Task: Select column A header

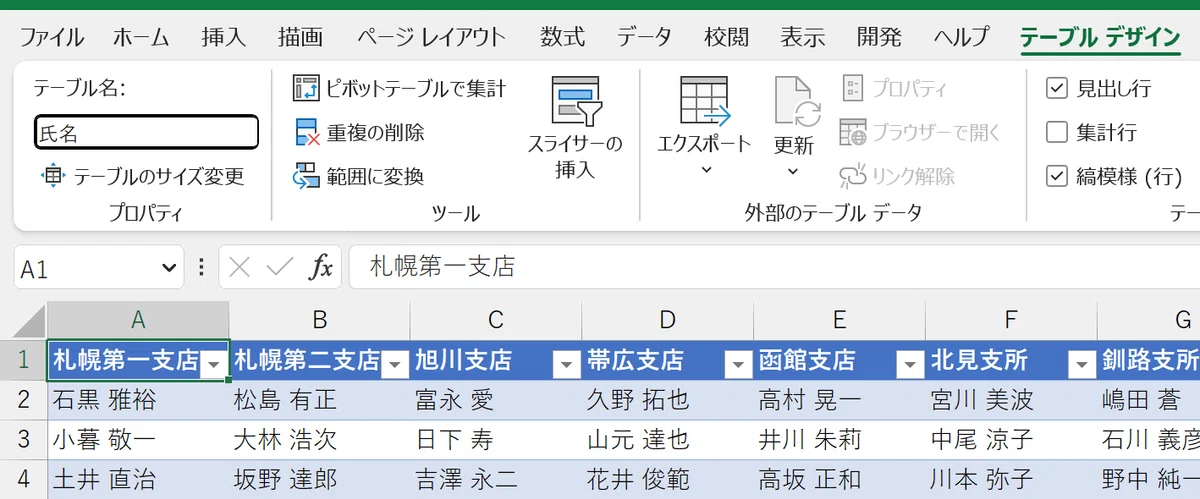Action: tap(138, 320)
